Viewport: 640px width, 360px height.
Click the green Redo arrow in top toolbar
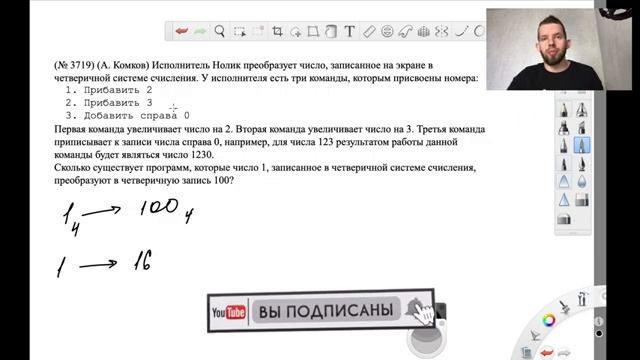click(200, 31)
